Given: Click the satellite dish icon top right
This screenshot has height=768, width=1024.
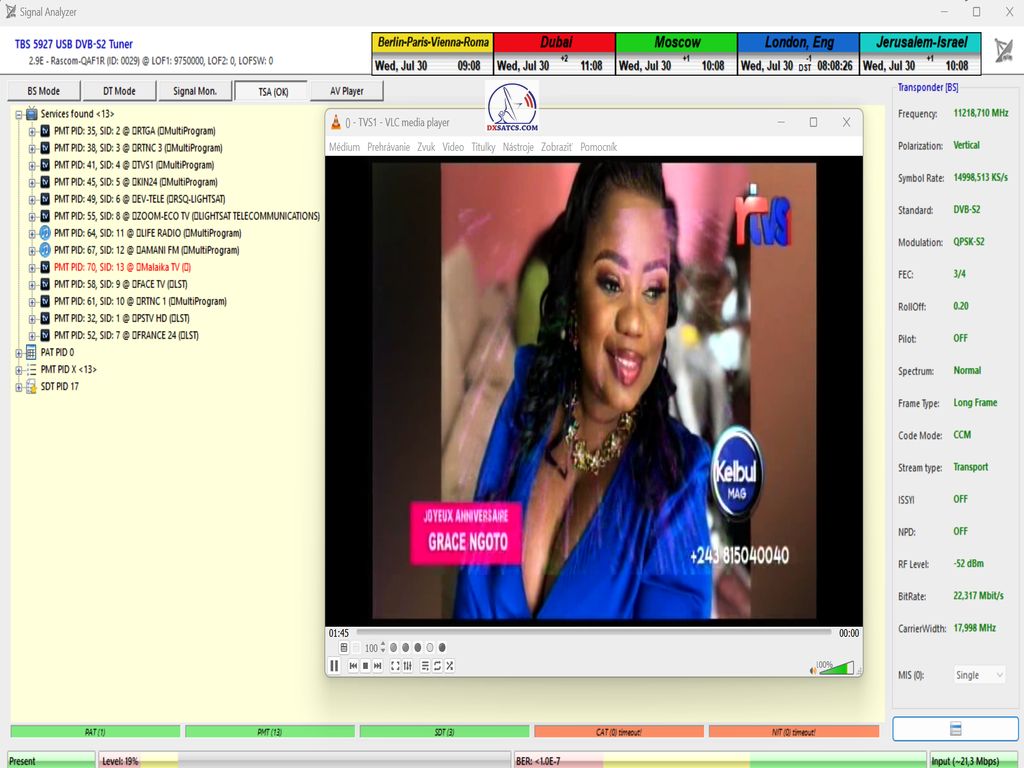Looking at the screenshot, I should [x=1003, y=52].
